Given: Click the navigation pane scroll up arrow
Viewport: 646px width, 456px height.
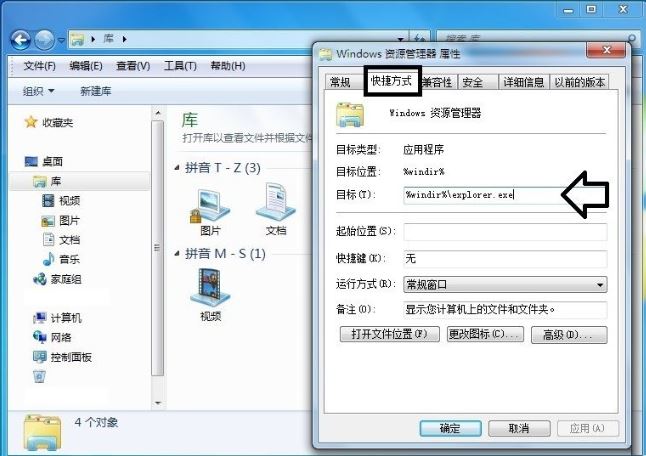Looking at the screenshot, I should tap(158, 113).
